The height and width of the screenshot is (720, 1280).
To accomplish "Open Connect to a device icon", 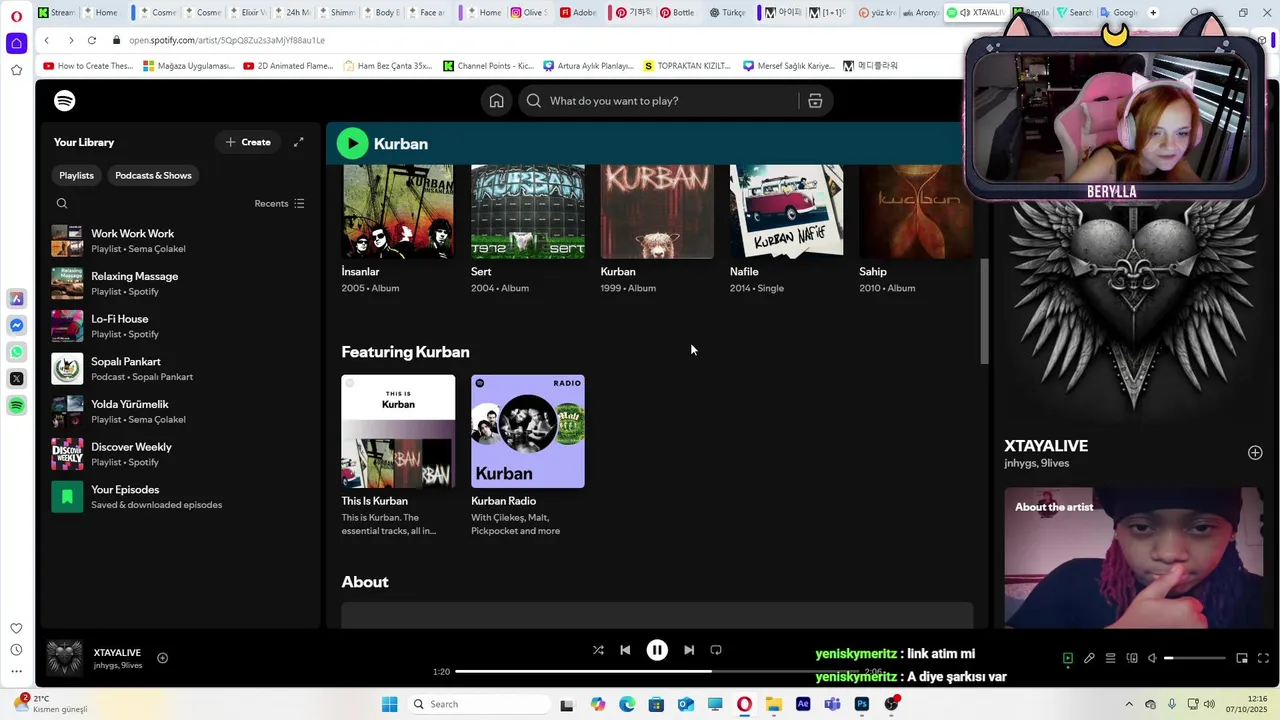I will click(1132, 658).
